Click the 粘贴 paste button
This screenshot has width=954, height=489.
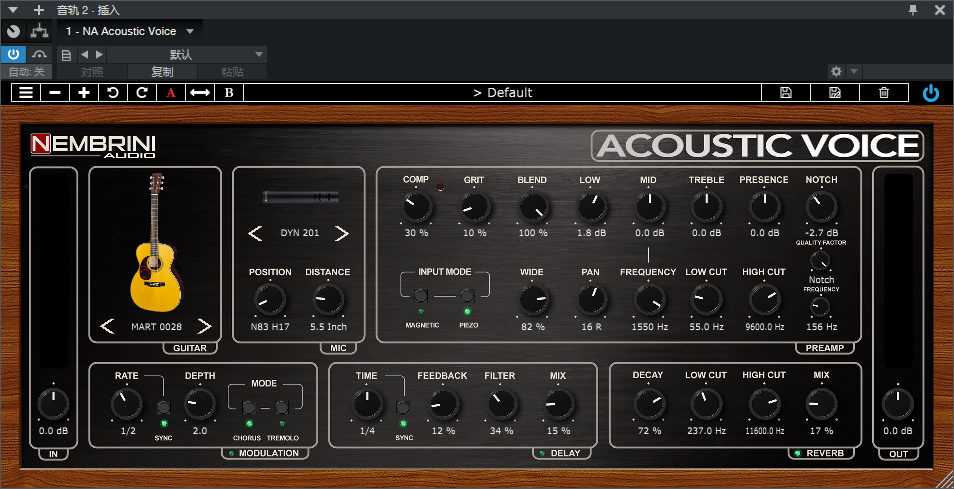(232, 72)
